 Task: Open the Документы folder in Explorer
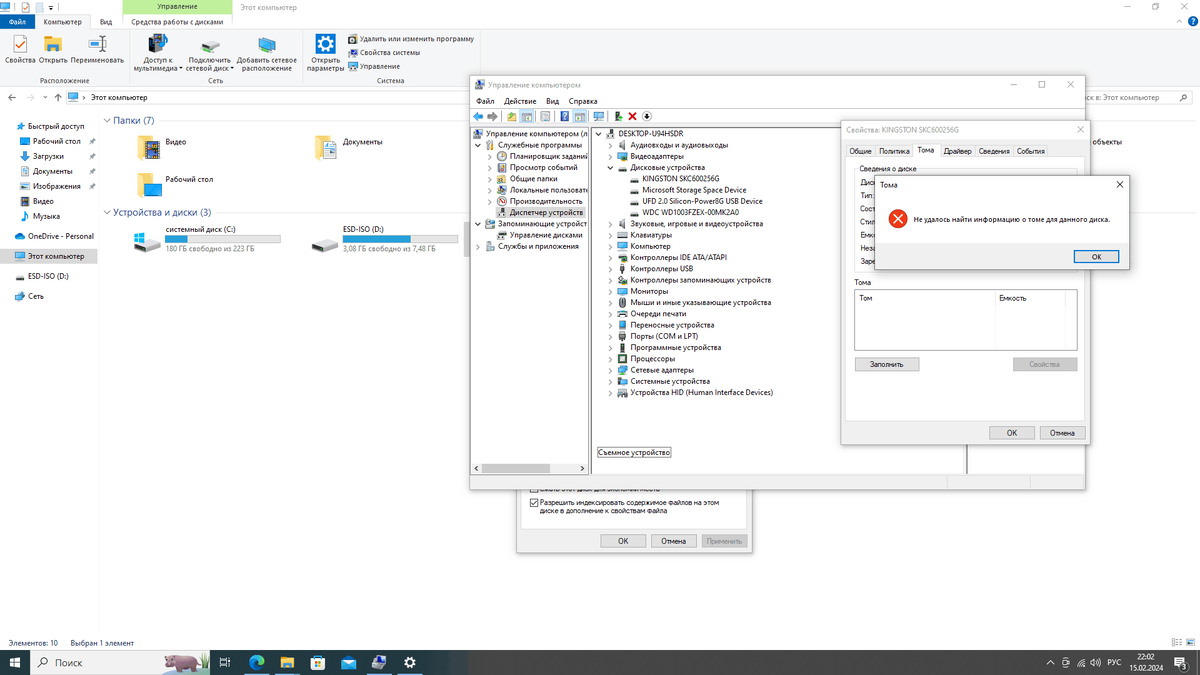[348, 147]
